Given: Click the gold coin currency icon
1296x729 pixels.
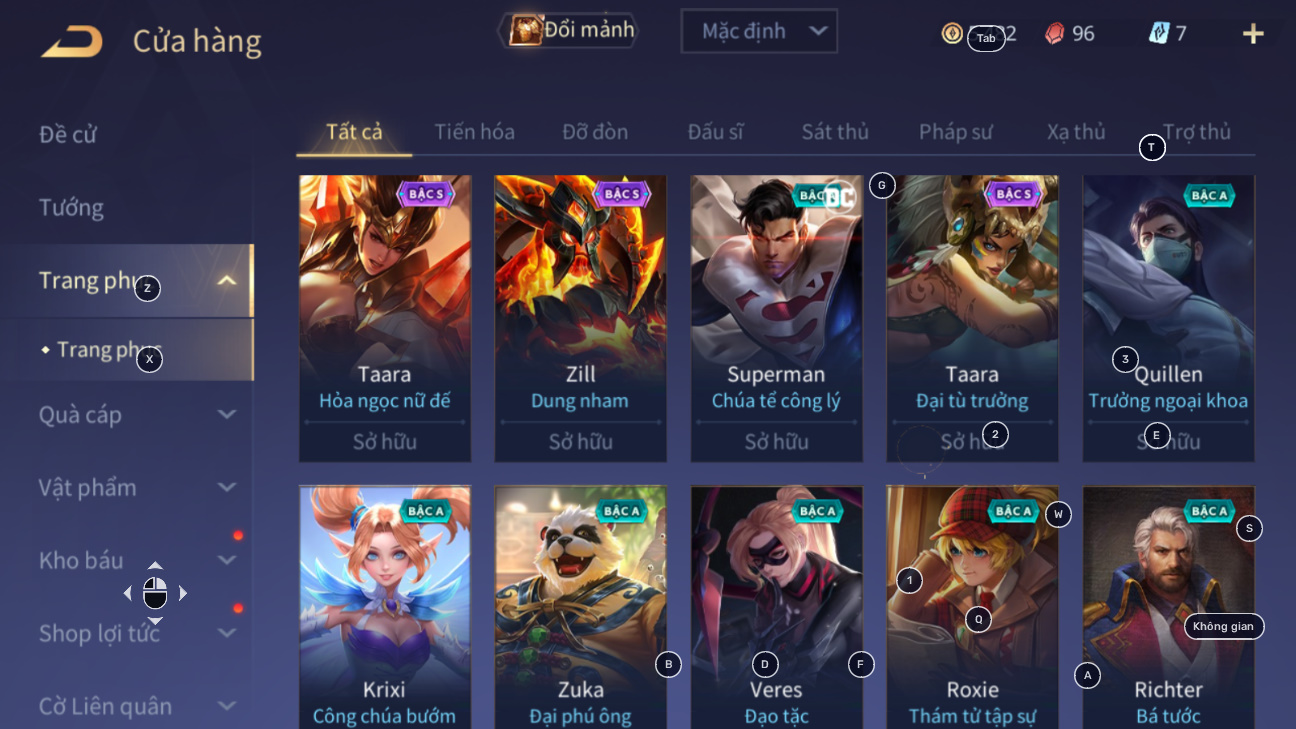Looking at the screenshot, I should tap(952, 34).
